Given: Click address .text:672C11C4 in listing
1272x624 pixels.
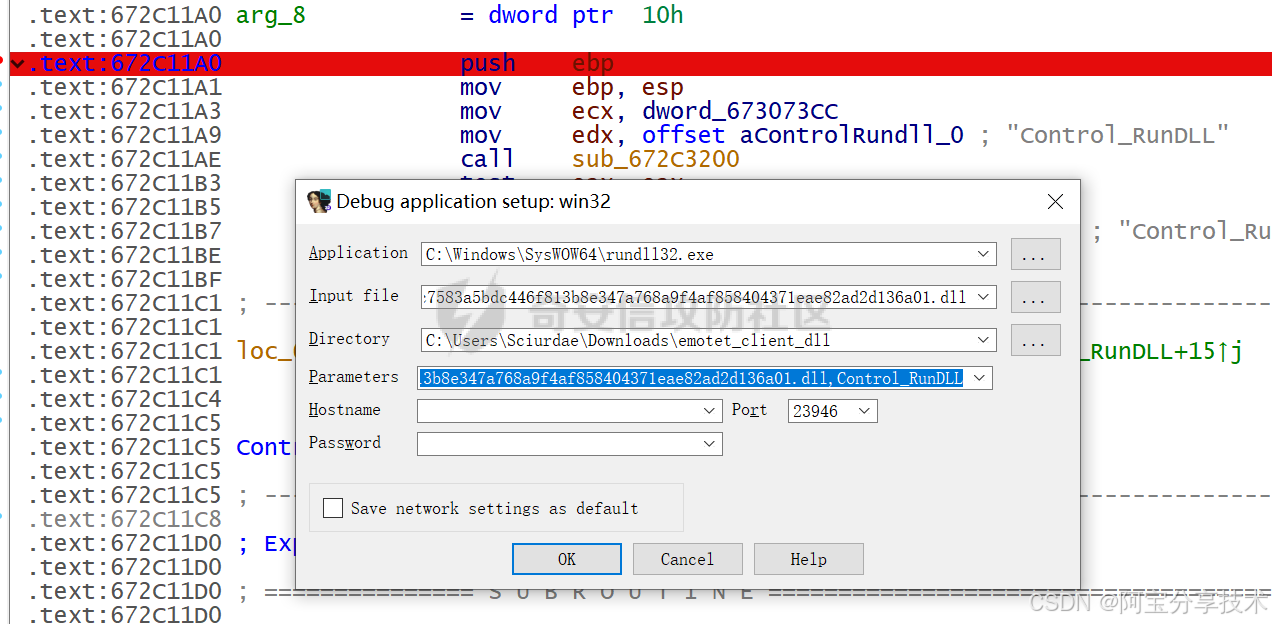Looking at the screenshot, I should (125, 399).
